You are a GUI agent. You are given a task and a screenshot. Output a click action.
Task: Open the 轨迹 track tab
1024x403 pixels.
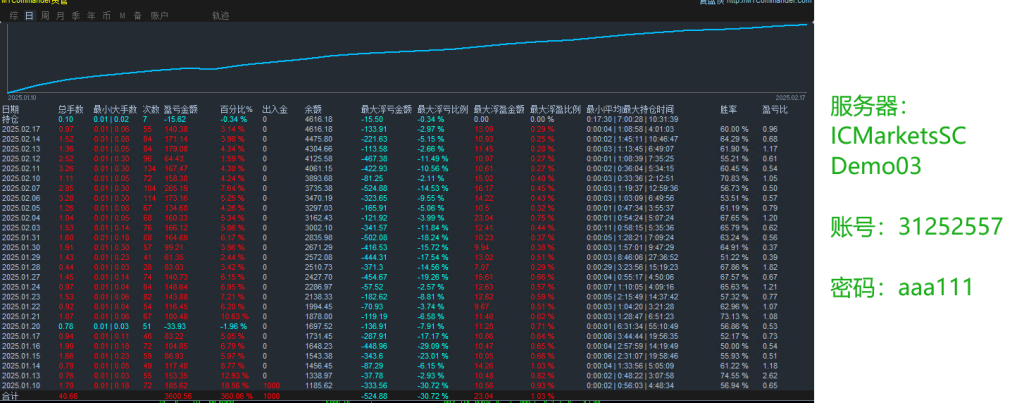pyautogui.click(x=221, y=16)
